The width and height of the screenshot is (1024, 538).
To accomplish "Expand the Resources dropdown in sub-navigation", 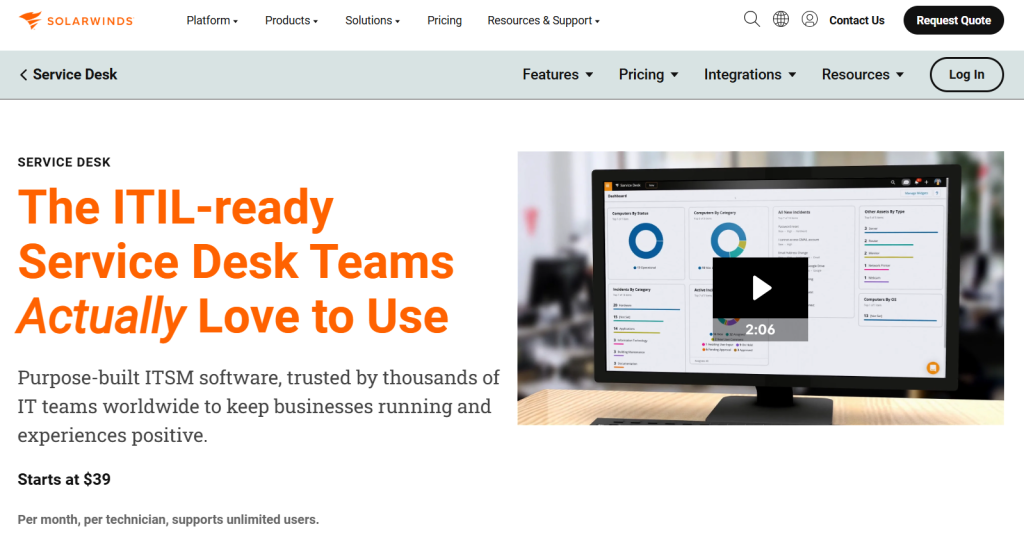I will coord(863,74).
